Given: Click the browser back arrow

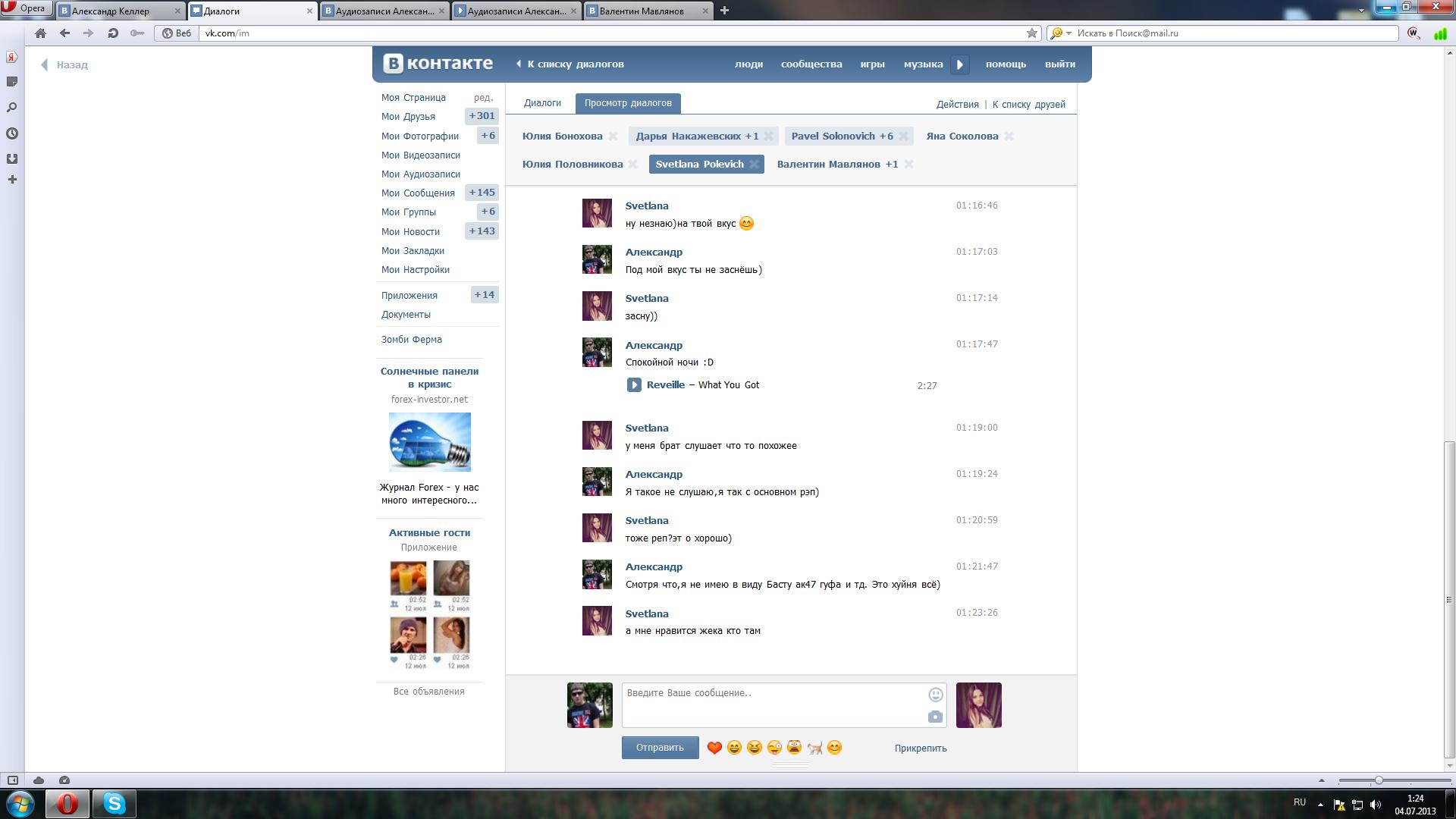Looking at the screenshot, I should tap(64, 33).
